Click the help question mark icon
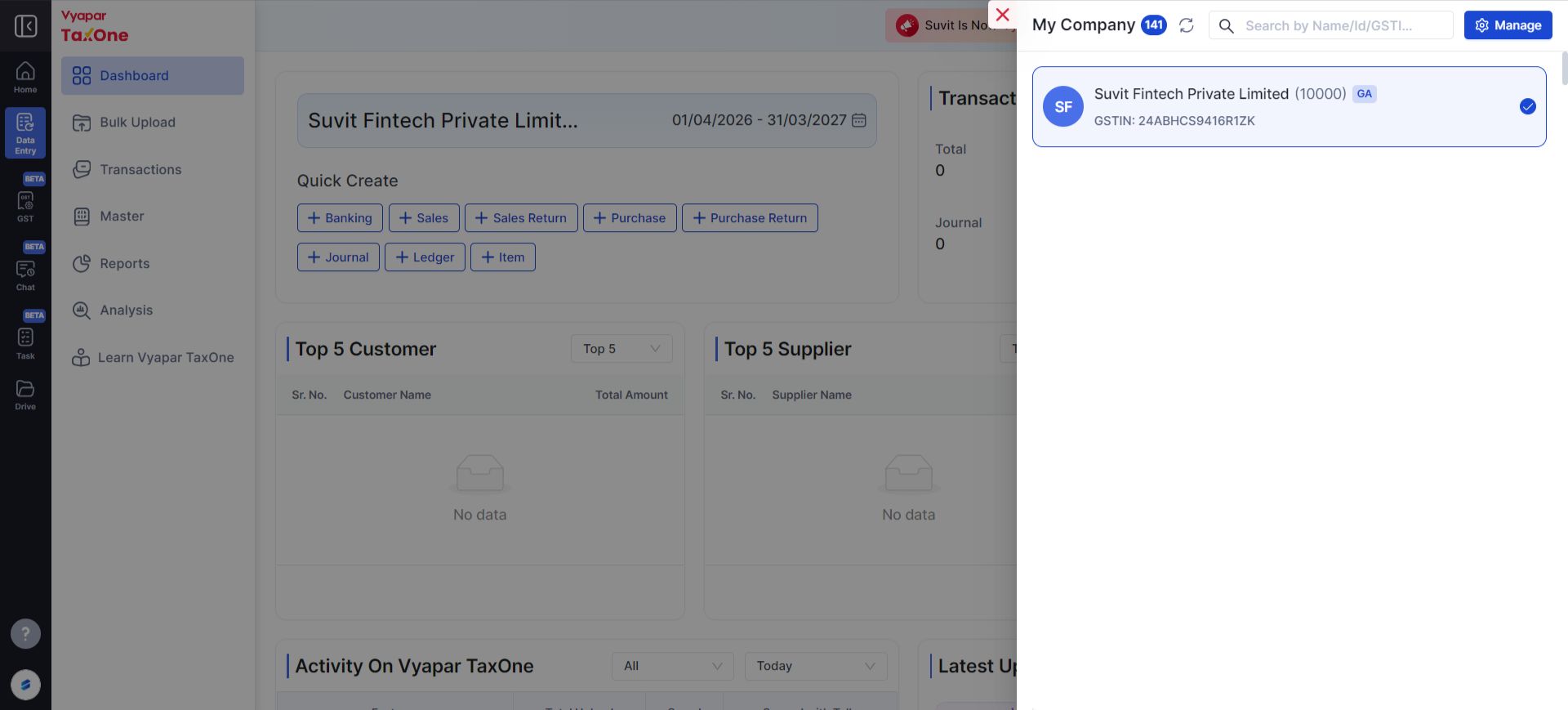The image size is (1568, 710). click(25, 633)
